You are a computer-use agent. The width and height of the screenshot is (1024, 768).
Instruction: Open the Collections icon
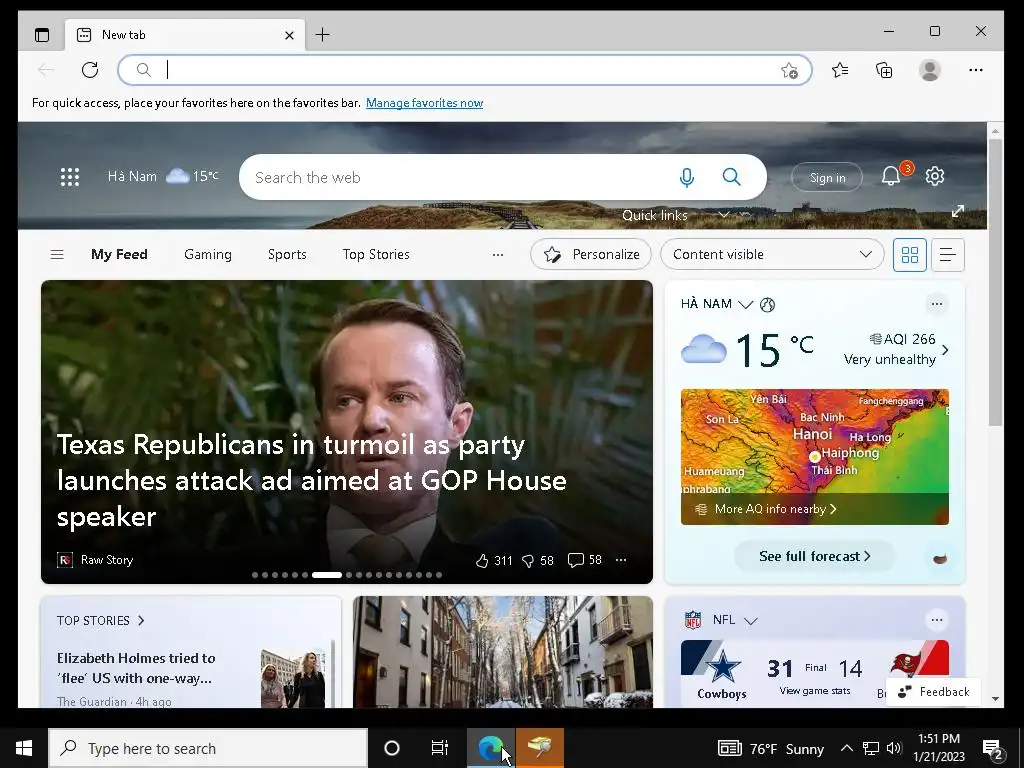pyautogui.click(x=884, y=70)
